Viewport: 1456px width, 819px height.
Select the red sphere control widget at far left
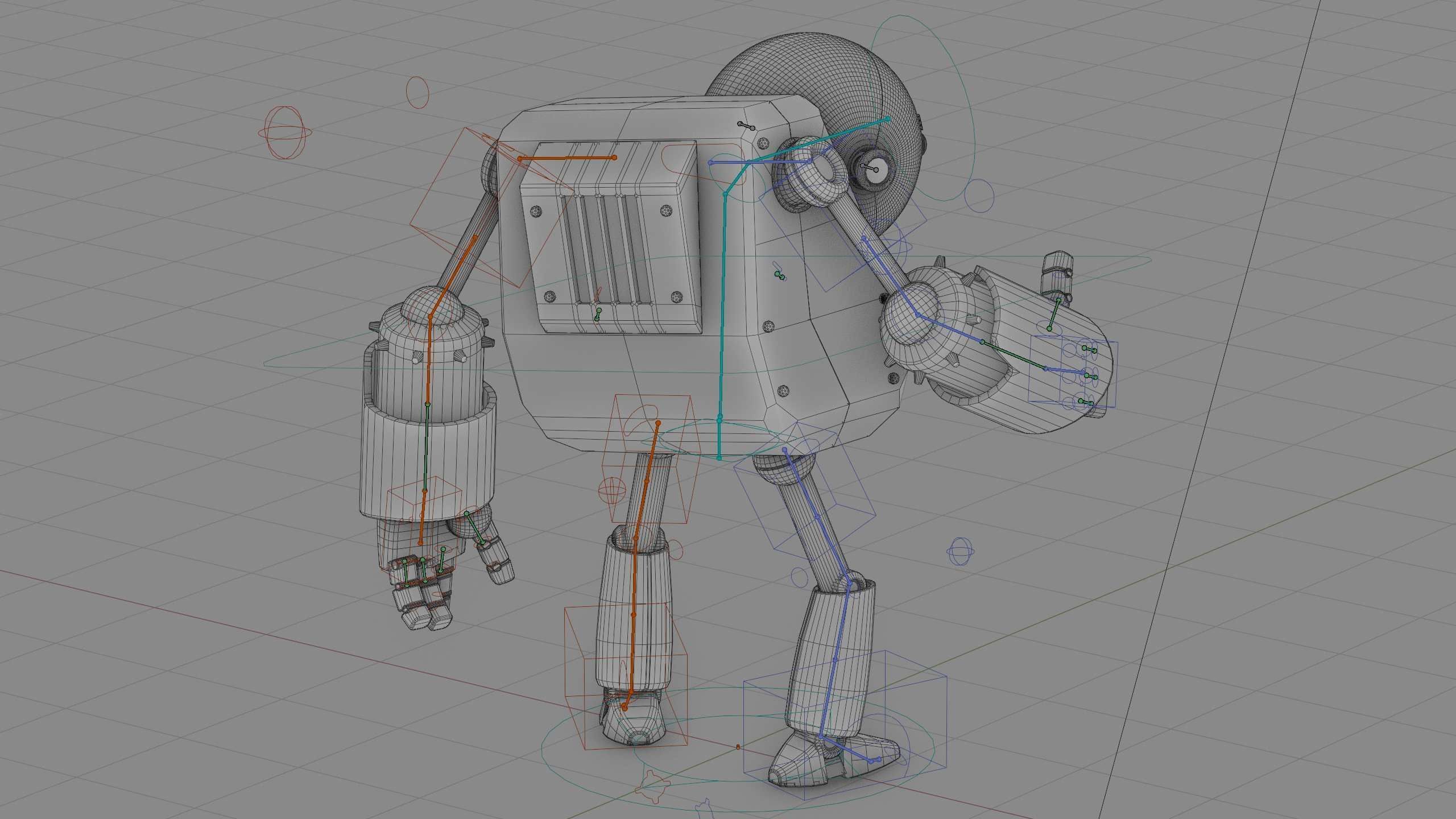(x=285, y=133)
